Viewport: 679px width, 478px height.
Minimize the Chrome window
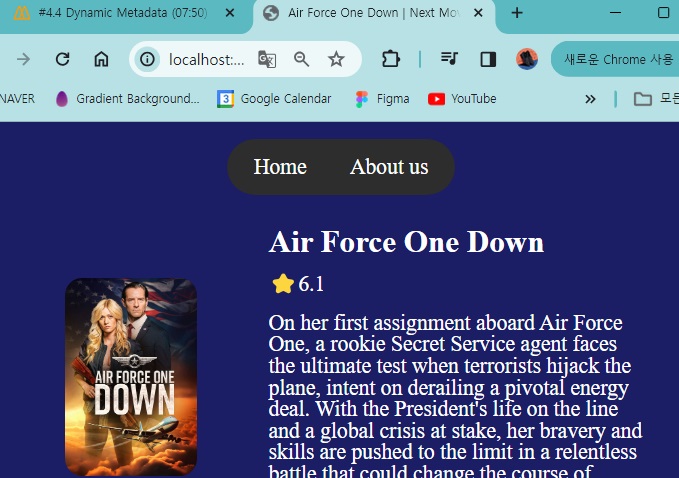point(615,13)
